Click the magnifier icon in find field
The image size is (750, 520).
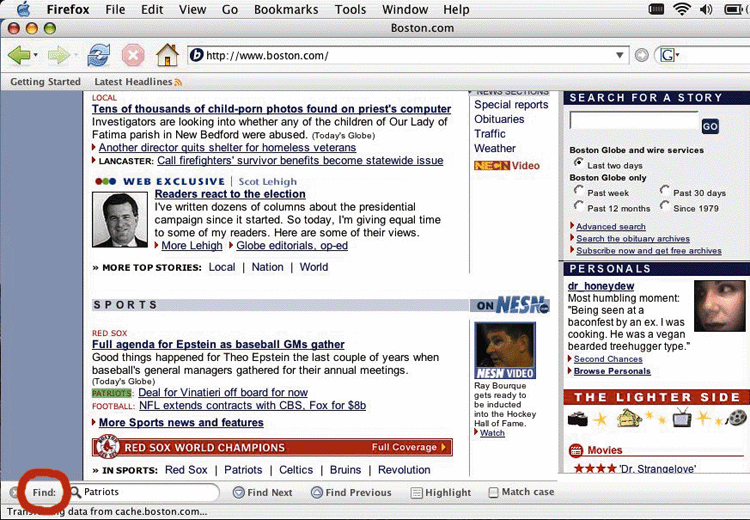point(75,492)
